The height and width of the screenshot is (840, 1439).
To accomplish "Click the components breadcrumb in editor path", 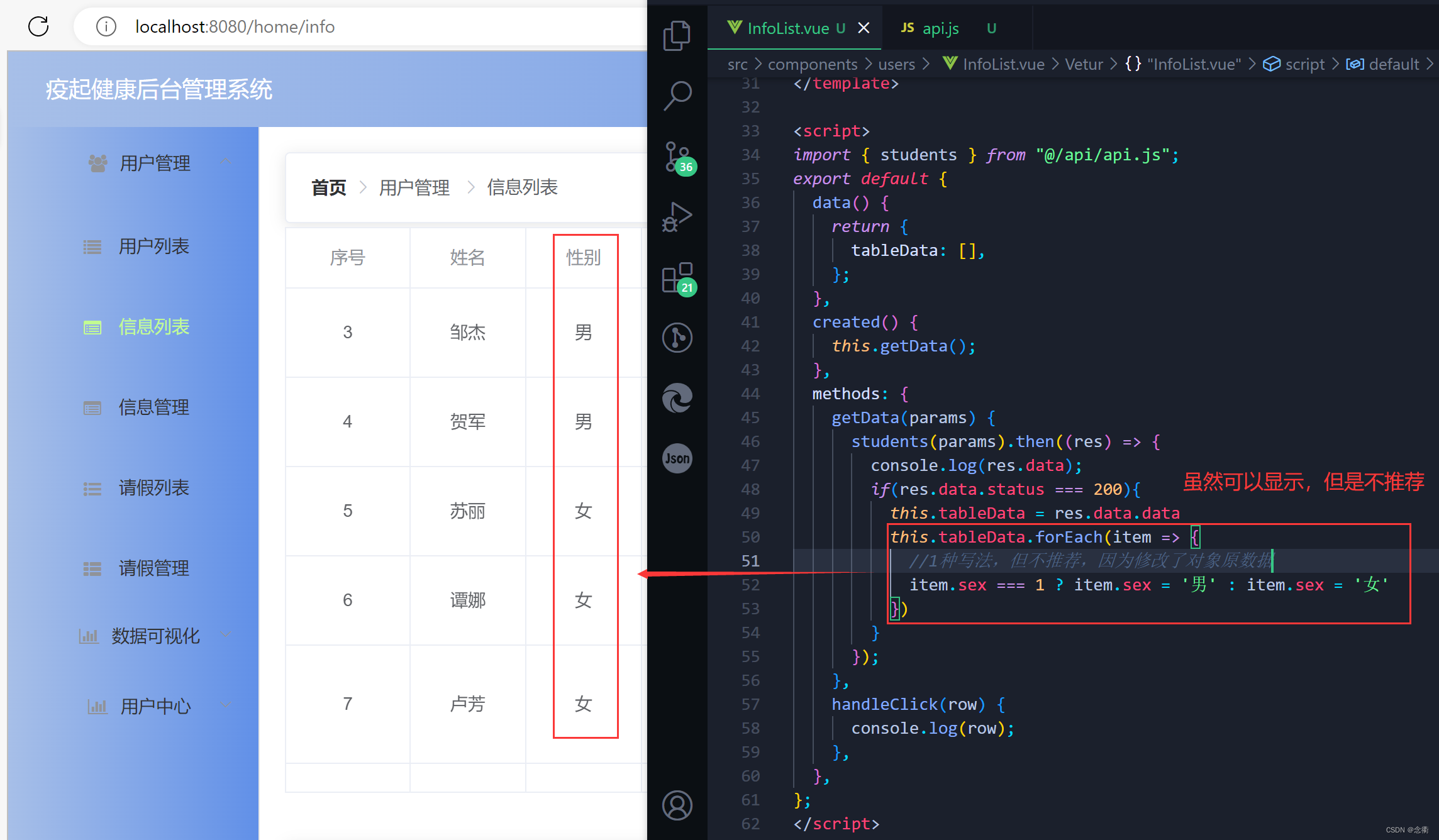I will 812,64.
